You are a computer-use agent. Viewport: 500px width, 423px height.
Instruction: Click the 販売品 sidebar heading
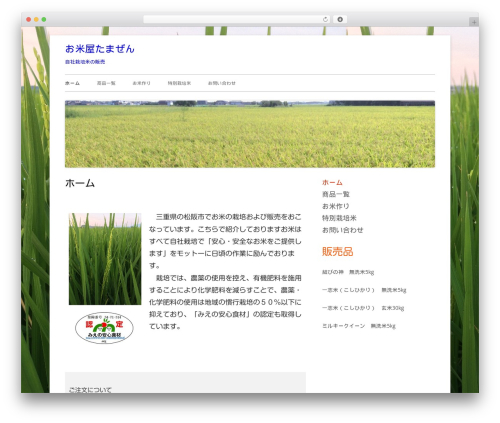(337, 252)
